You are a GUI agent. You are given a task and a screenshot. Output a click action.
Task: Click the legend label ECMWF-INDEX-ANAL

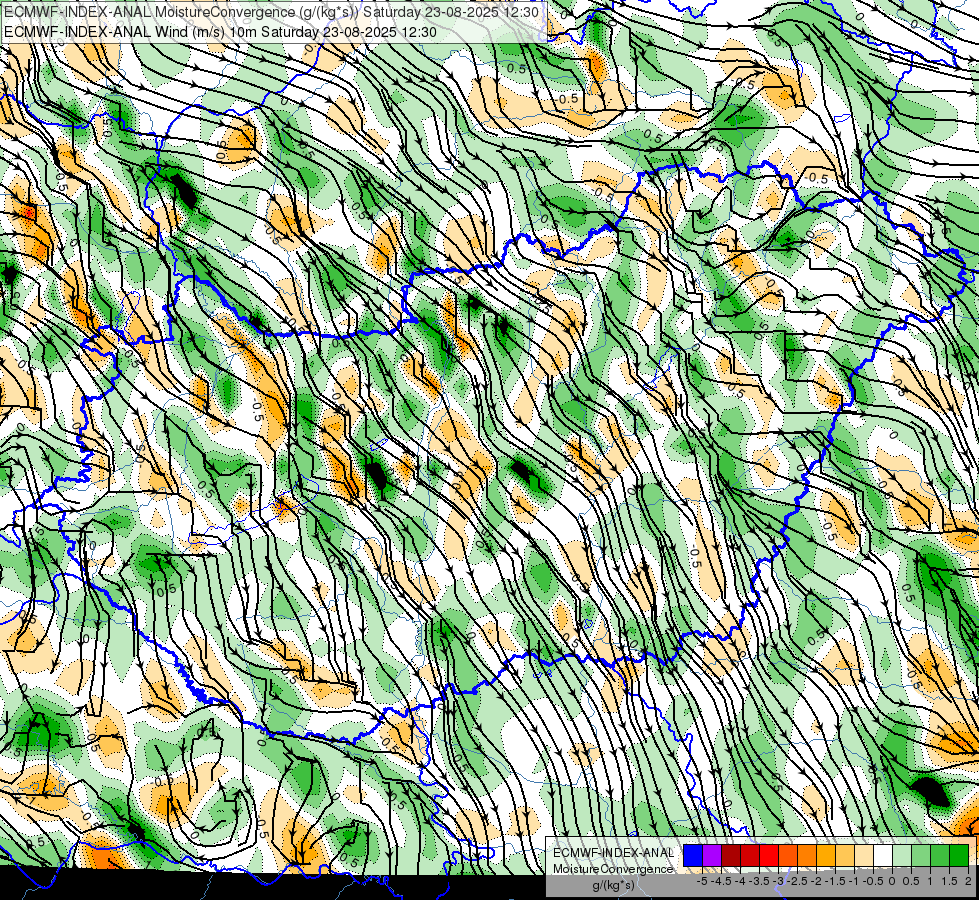click(614, 853)
